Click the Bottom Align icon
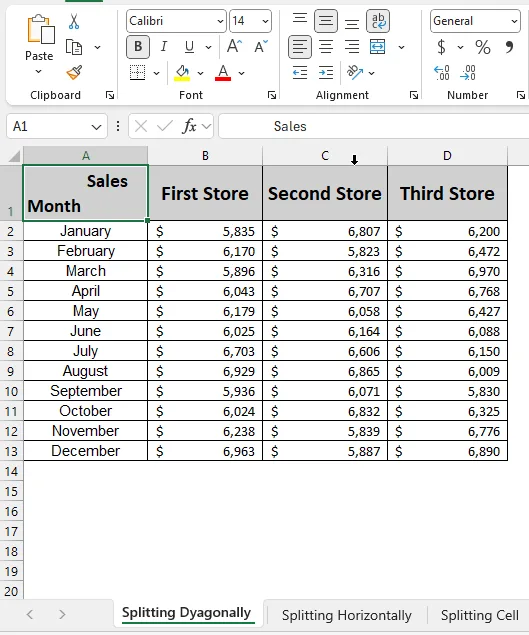Image resolution: width=529 pixels, height=635 pixels. click(352, 23)
